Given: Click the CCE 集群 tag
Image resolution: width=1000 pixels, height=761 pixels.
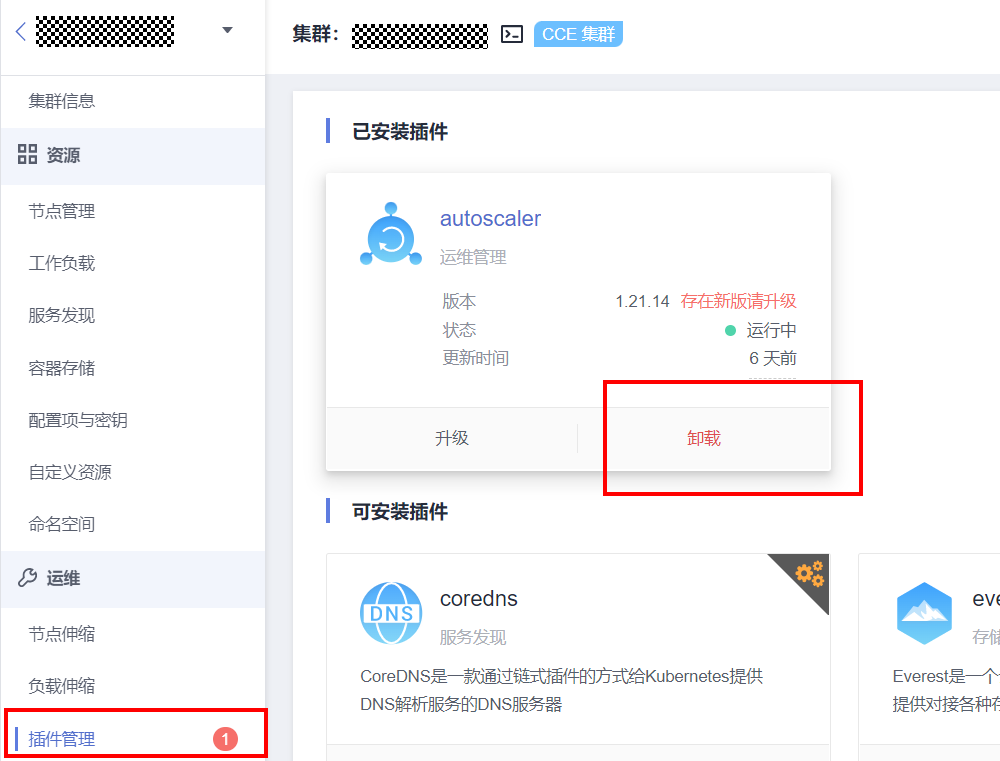Looking at the screenshot, I should point(578,34).
